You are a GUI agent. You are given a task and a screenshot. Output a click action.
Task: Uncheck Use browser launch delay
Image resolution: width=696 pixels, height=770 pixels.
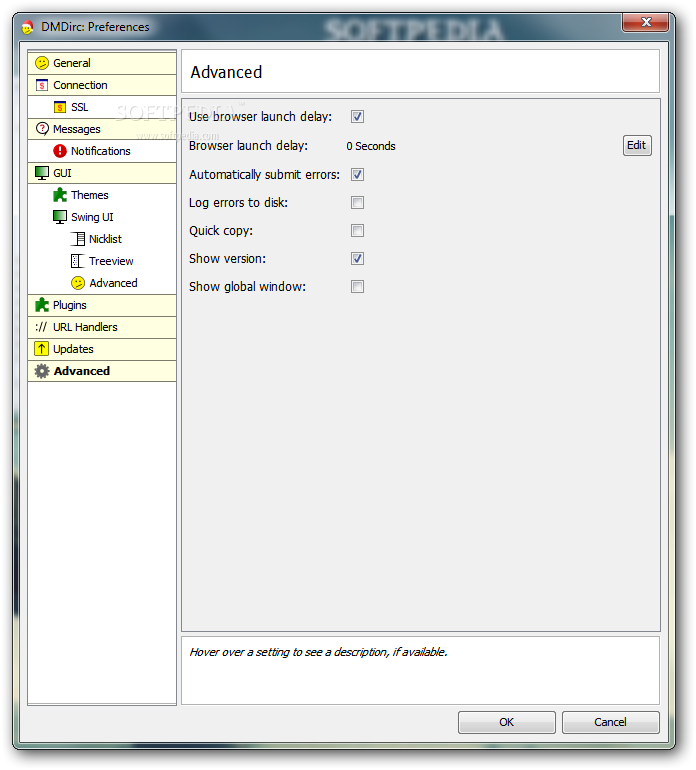357,116
